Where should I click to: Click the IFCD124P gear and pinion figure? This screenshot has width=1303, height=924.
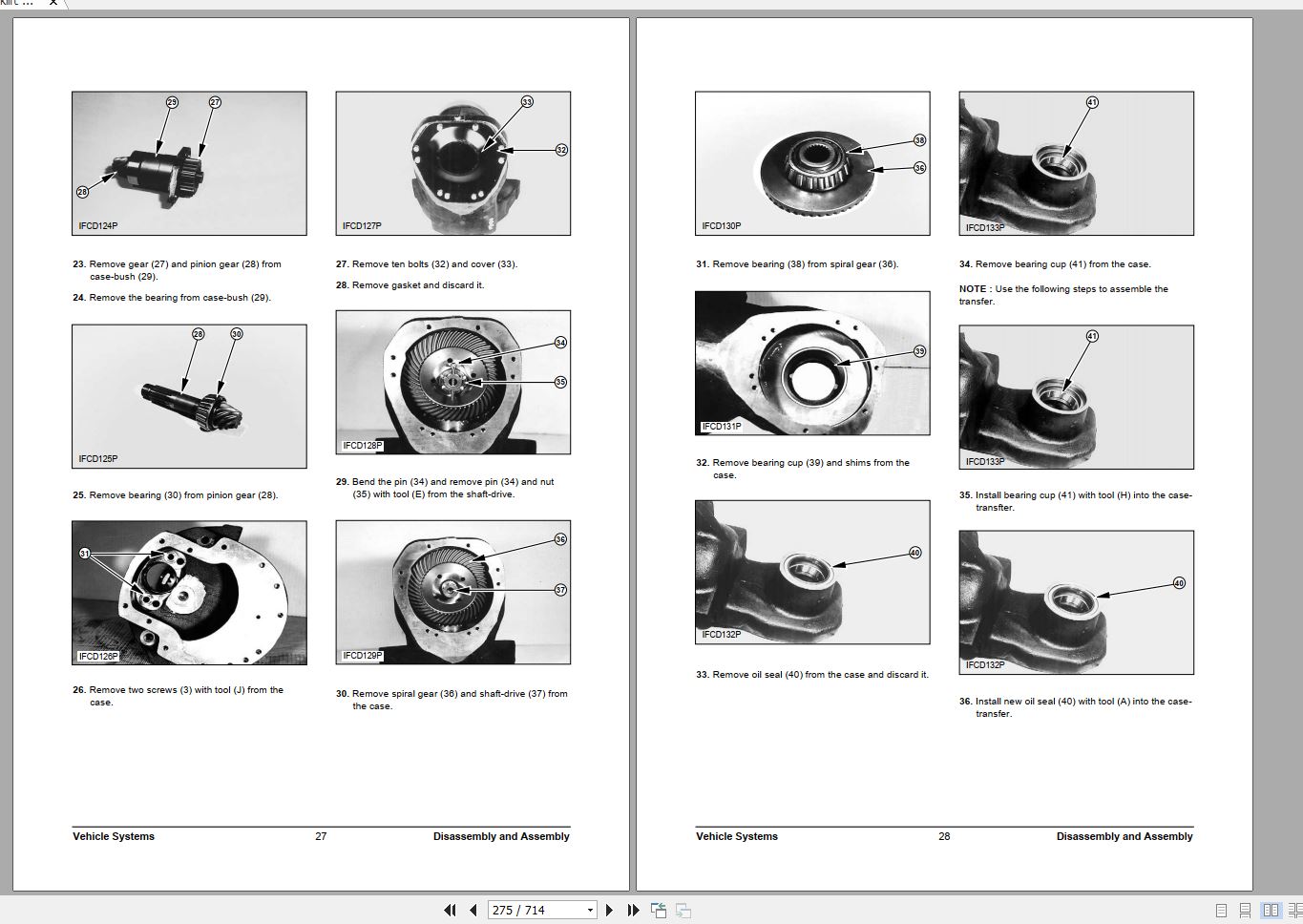tap(189, 163)
